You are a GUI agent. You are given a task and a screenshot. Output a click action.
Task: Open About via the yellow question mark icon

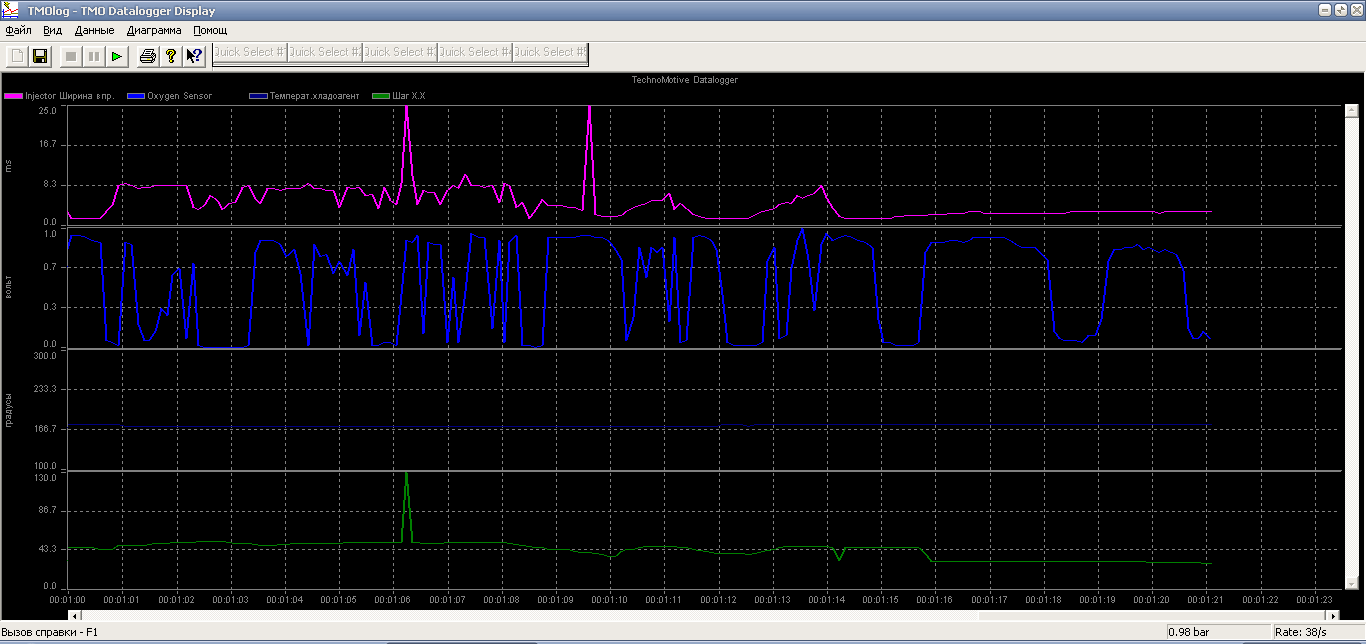pos(171,56)
